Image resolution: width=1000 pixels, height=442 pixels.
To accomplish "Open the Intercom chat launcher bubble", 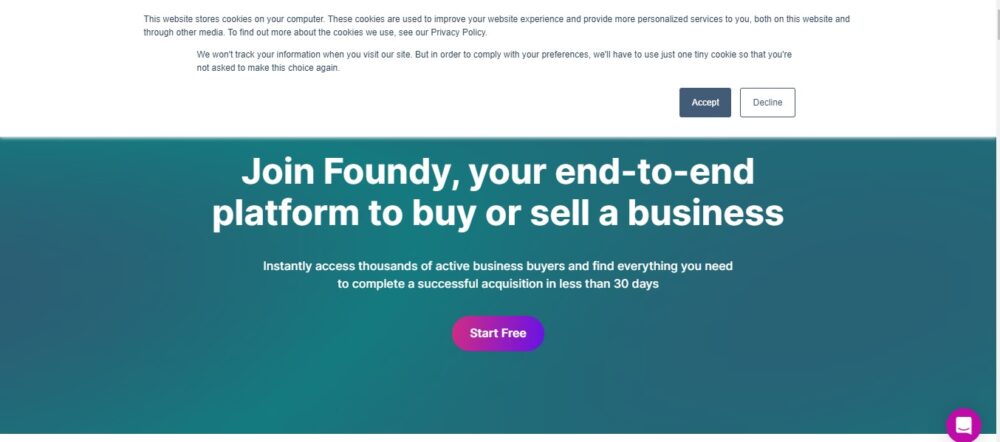I will (964, 425).
